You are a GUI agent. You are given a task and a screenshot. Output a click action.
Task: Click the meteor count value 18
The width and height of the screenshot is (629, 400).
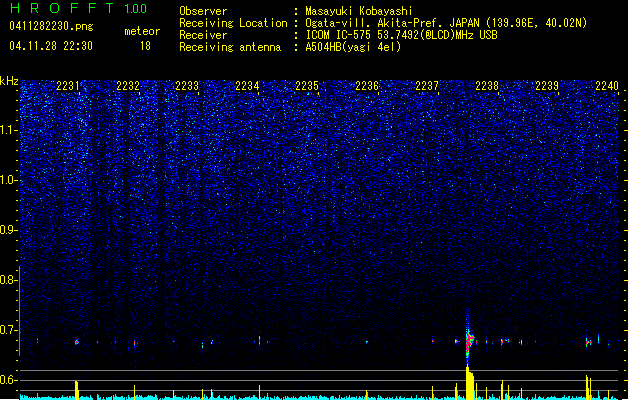pos(145,46)
